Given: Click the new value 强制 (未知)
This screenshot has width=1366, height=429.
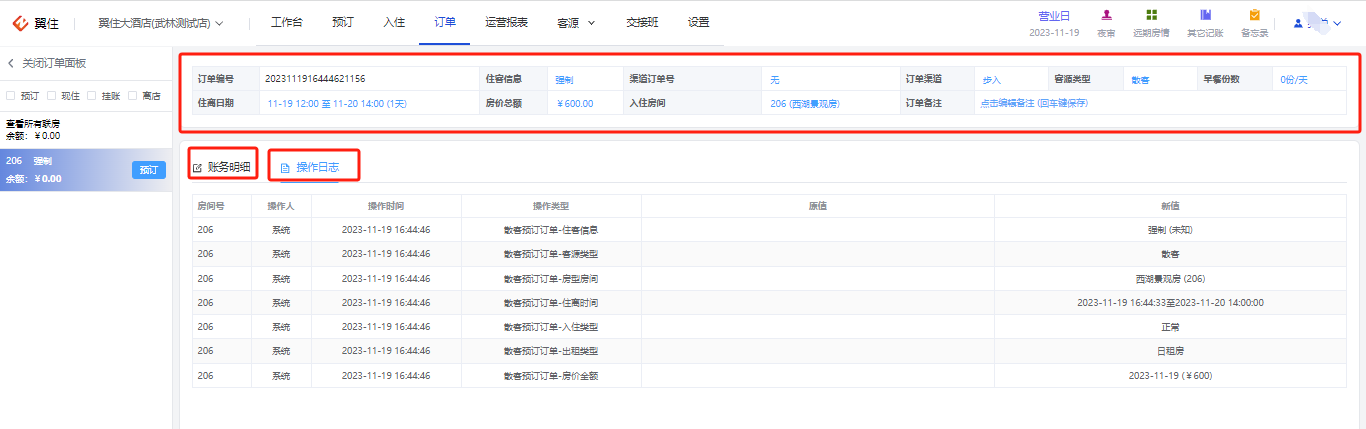Looking at the screenshot, I should tap(1170, 230).
